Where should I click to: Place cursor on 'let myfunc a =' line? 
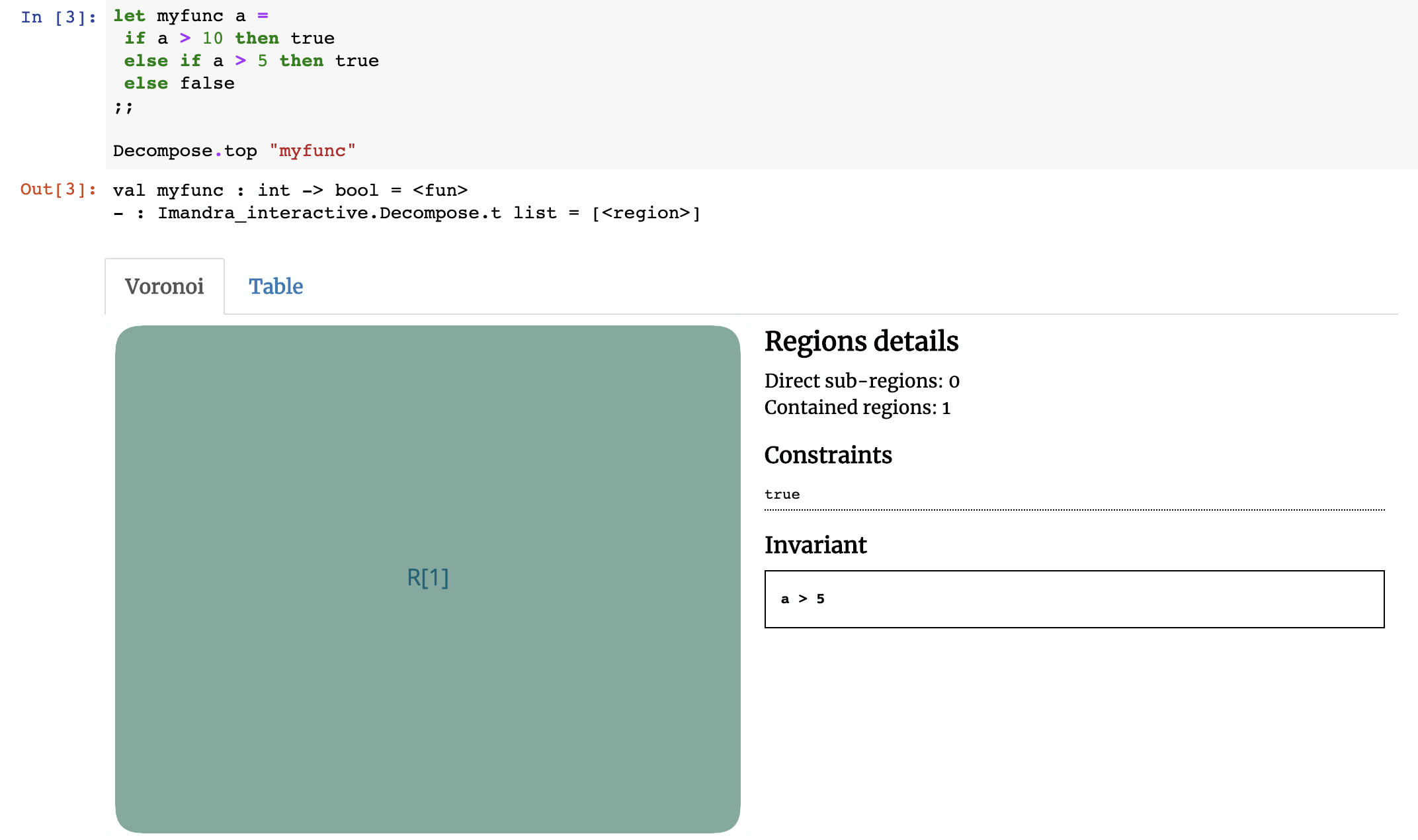[x=190, y=16]
